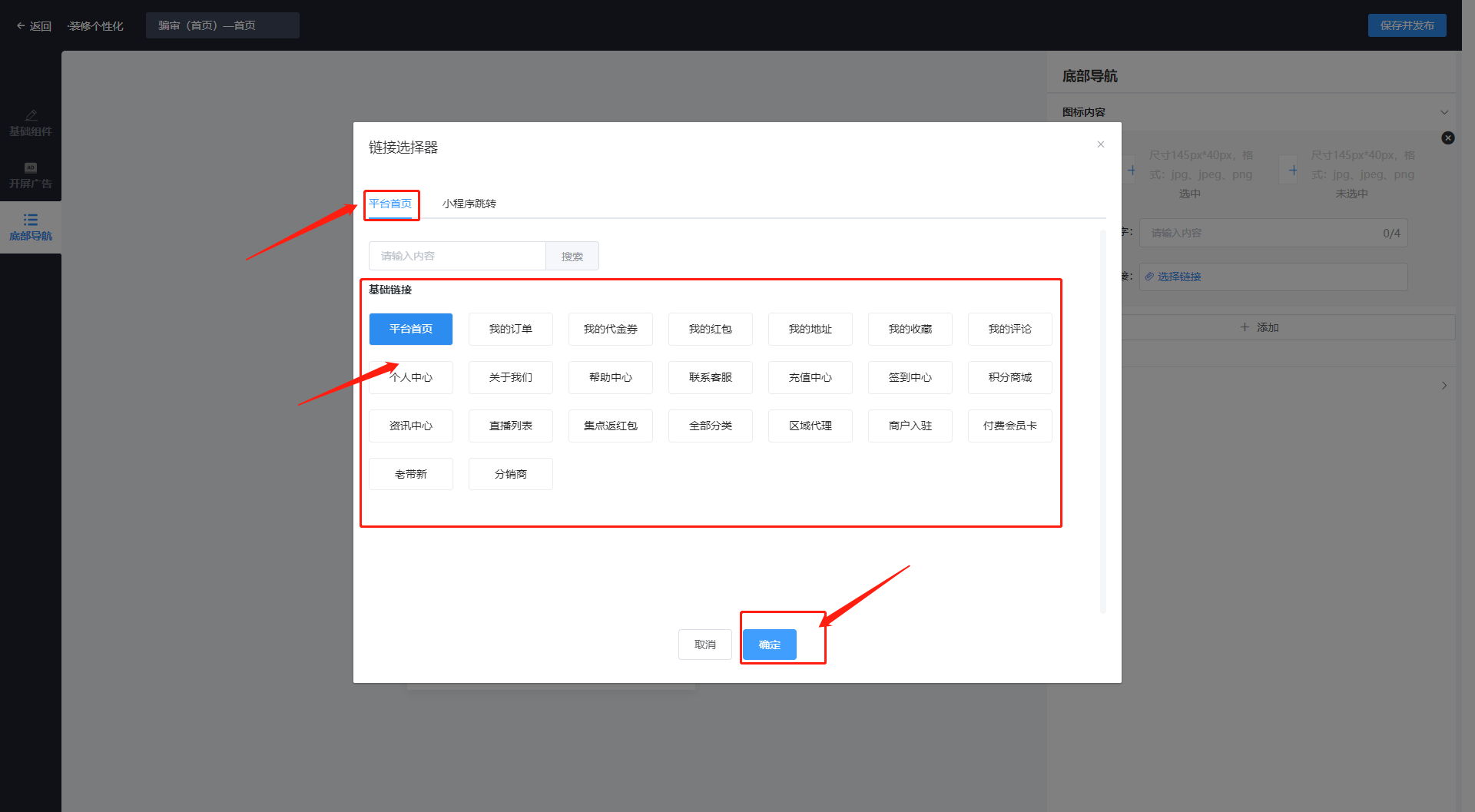Image resolution: width=1475 pixels, height=812 pixels.
Task: Collapse the 图标内容 section chevron
Action: tap(1444, 112)
